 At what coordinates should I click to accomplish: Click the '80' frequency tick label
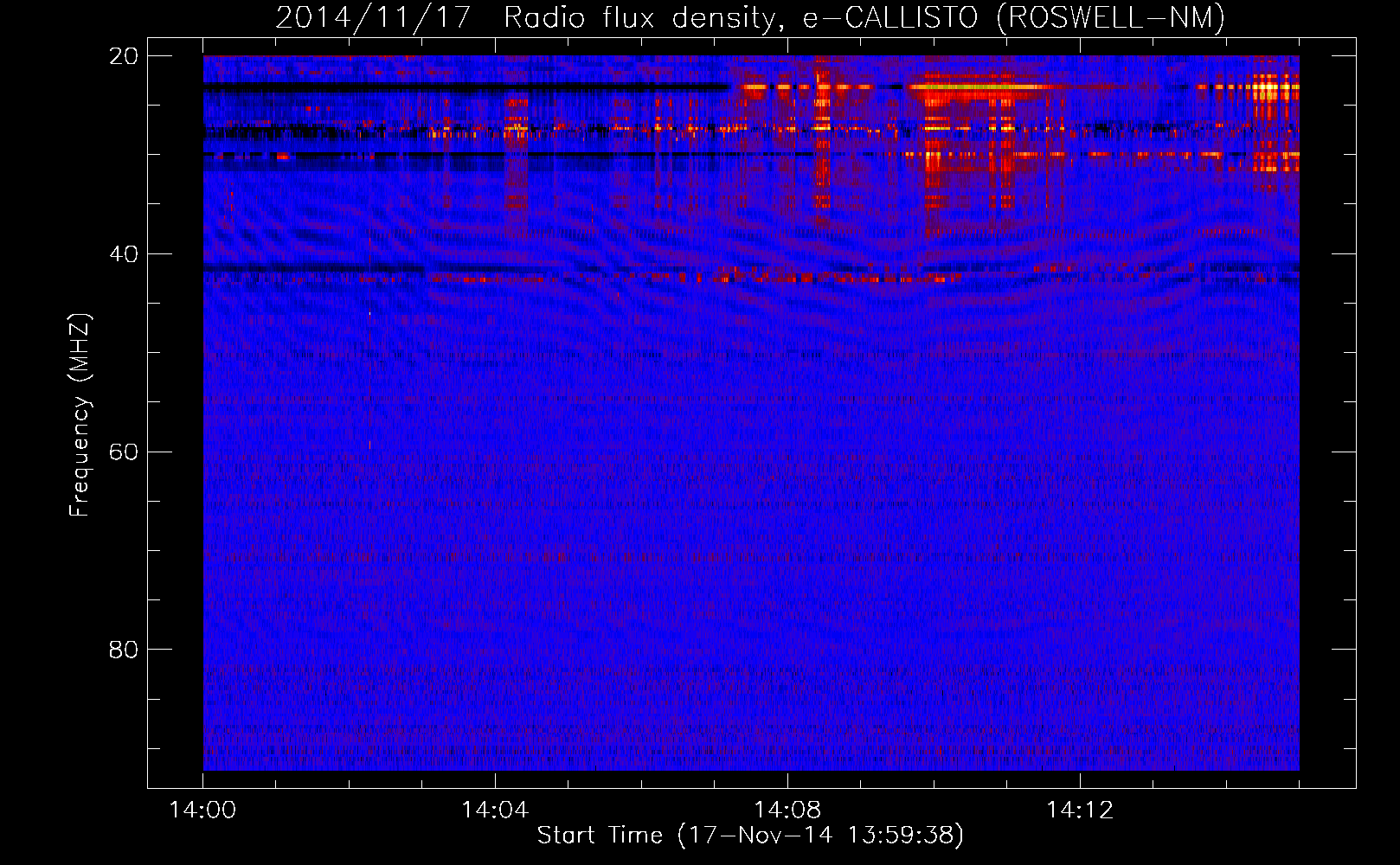click(x=123, y=650)
